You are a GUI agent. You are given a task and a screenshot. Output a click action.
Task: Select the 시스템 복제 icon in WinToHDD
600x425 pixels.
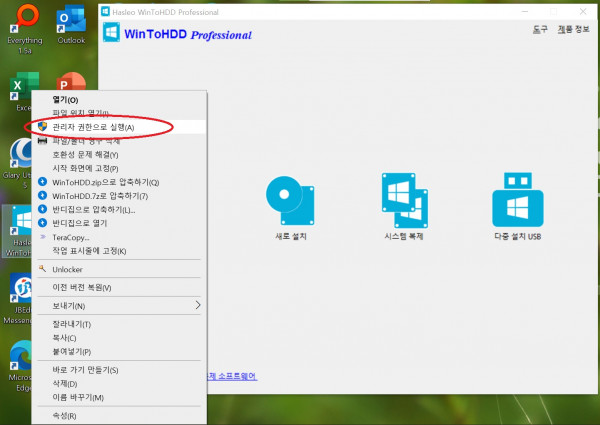pos(404,200)
